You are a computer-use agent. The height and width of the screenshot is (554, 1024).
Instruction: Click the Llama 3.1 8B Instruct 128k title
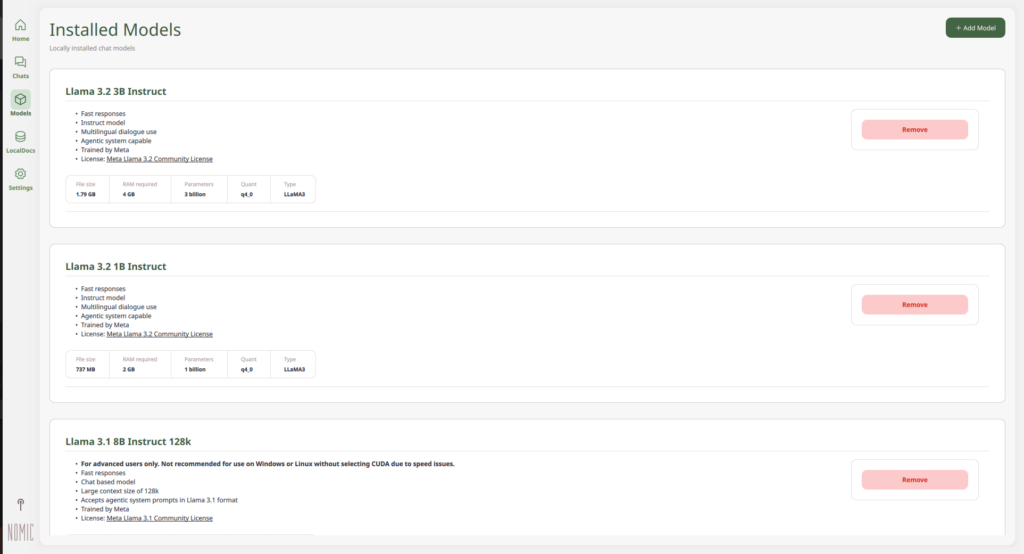[128, 442]
